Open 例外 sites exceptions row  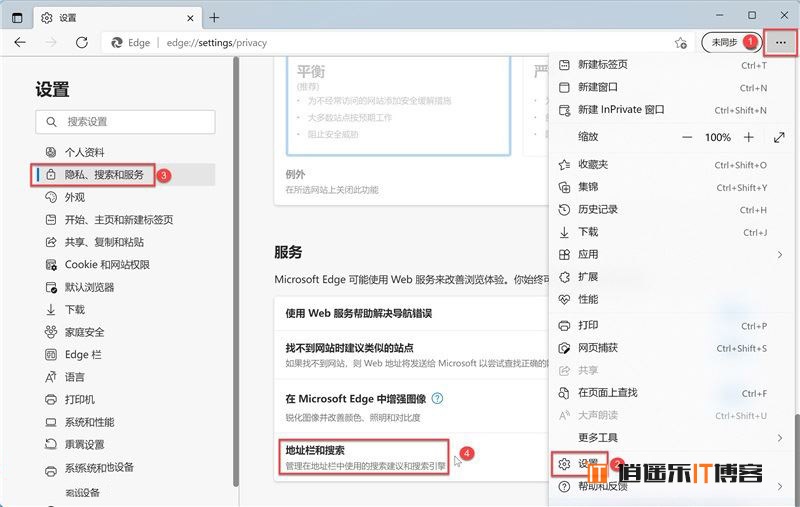click(x=411, y=182)
